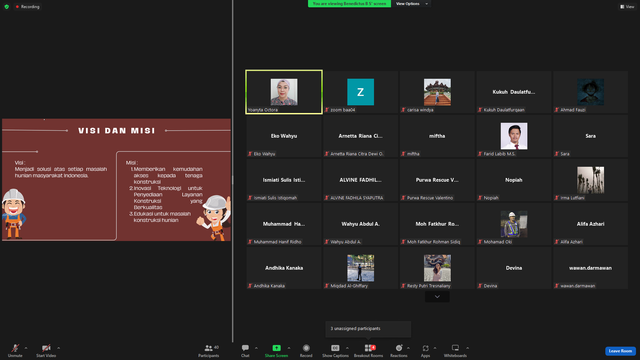Click the Unmute microphone icon
The width and height of the screenshot is (640, 360).
[15, 348]
